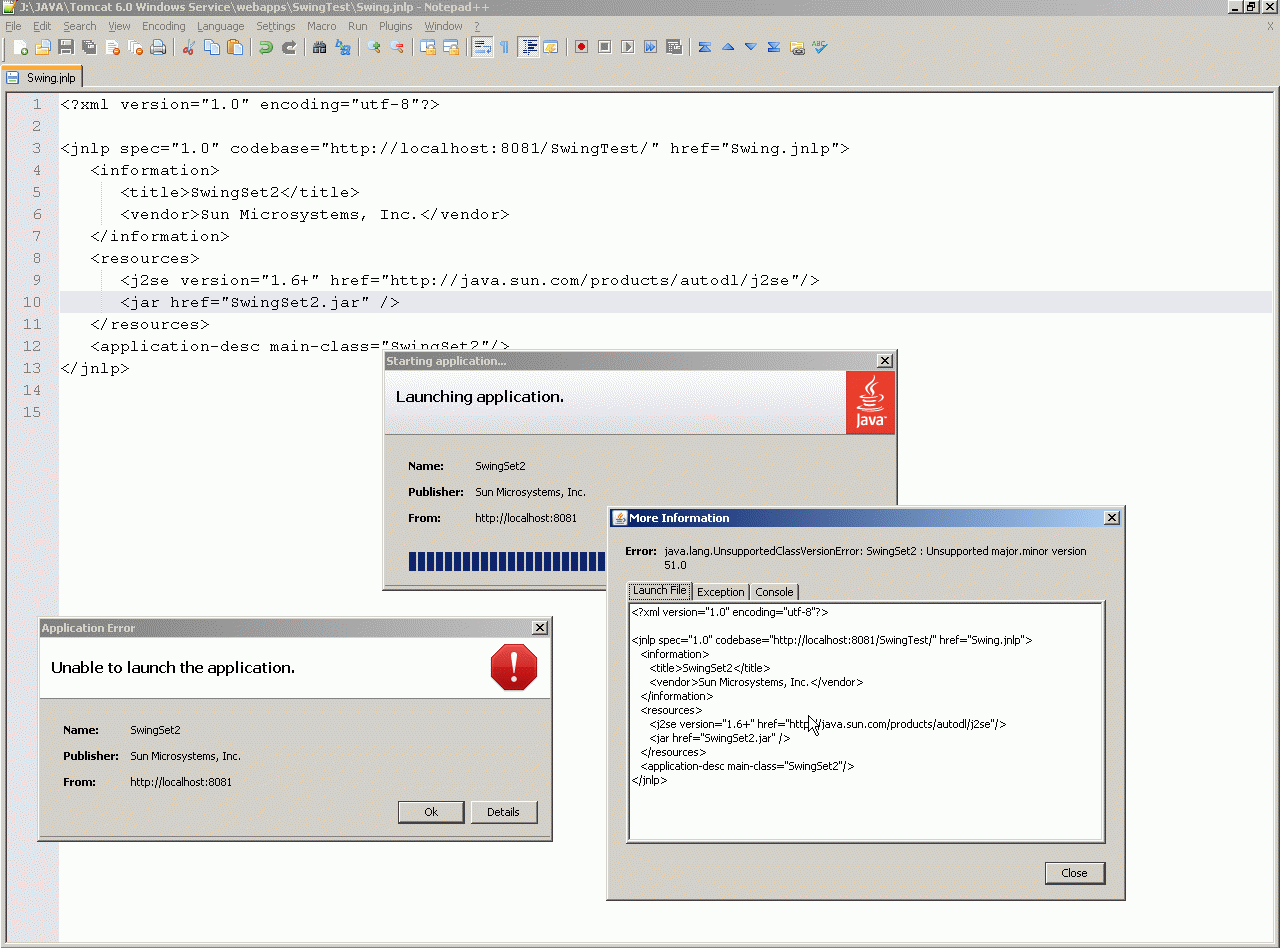The image size is (1280, 948).
Task: Open the Settings menu
Action: (x=276, y=26)
